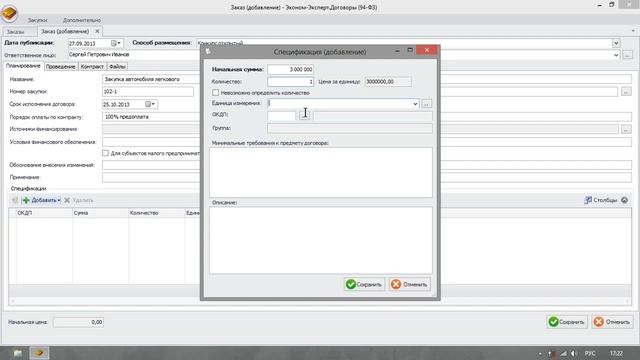This screenshot has width=640, height=360.
Task: Click the Сумма column header
Action: (100, 213)
